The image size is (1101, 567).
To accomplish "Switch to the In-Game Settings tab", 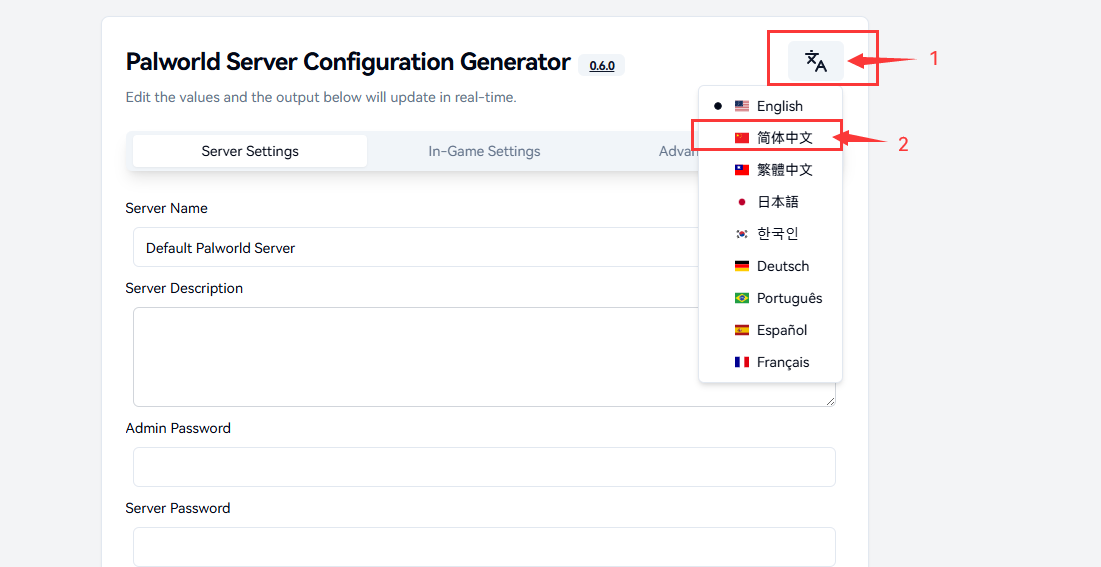I will (x=484, y=151).
